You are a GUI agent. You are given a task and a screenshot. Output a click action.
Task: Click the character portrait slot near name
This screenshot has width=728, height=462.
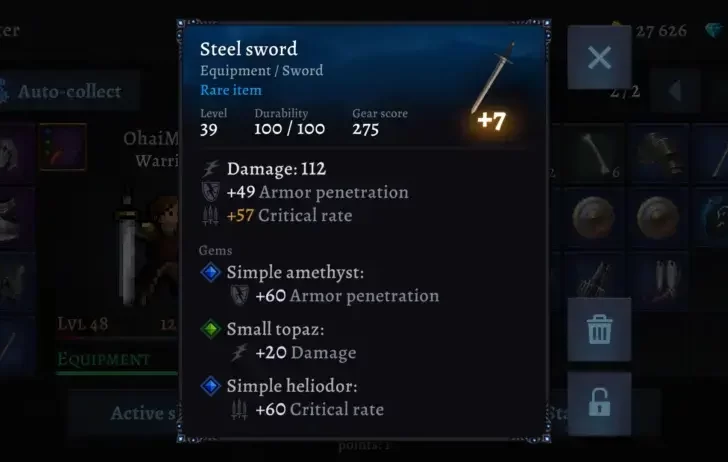63,147
